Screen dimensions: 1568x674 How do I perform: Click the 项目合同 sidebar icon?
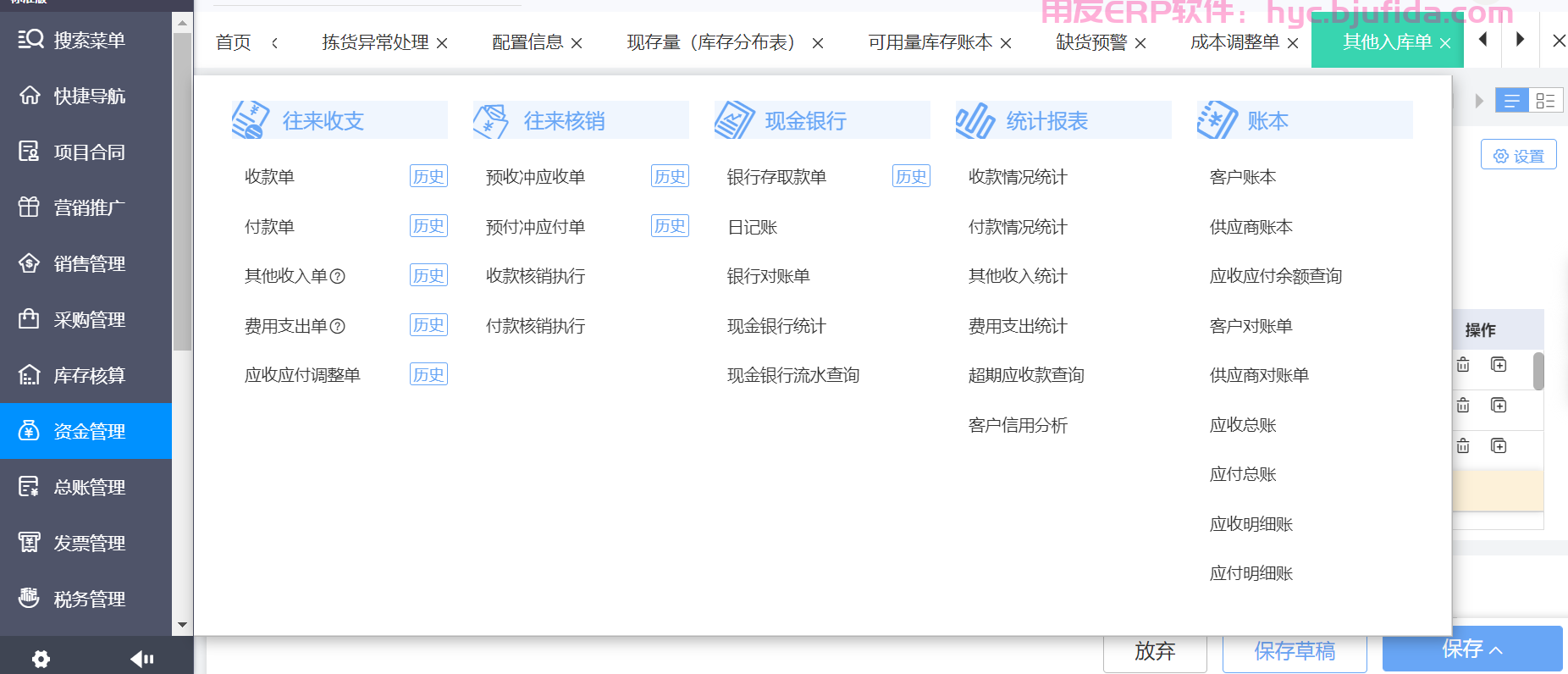click(x=30, y=151)
